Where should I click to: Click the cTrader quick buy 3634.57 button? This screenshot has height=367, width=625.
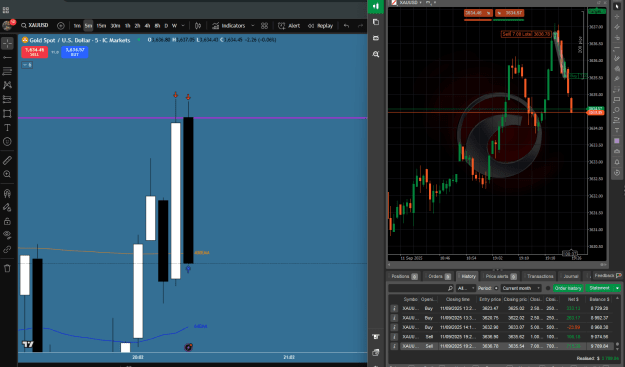[509, 13]
